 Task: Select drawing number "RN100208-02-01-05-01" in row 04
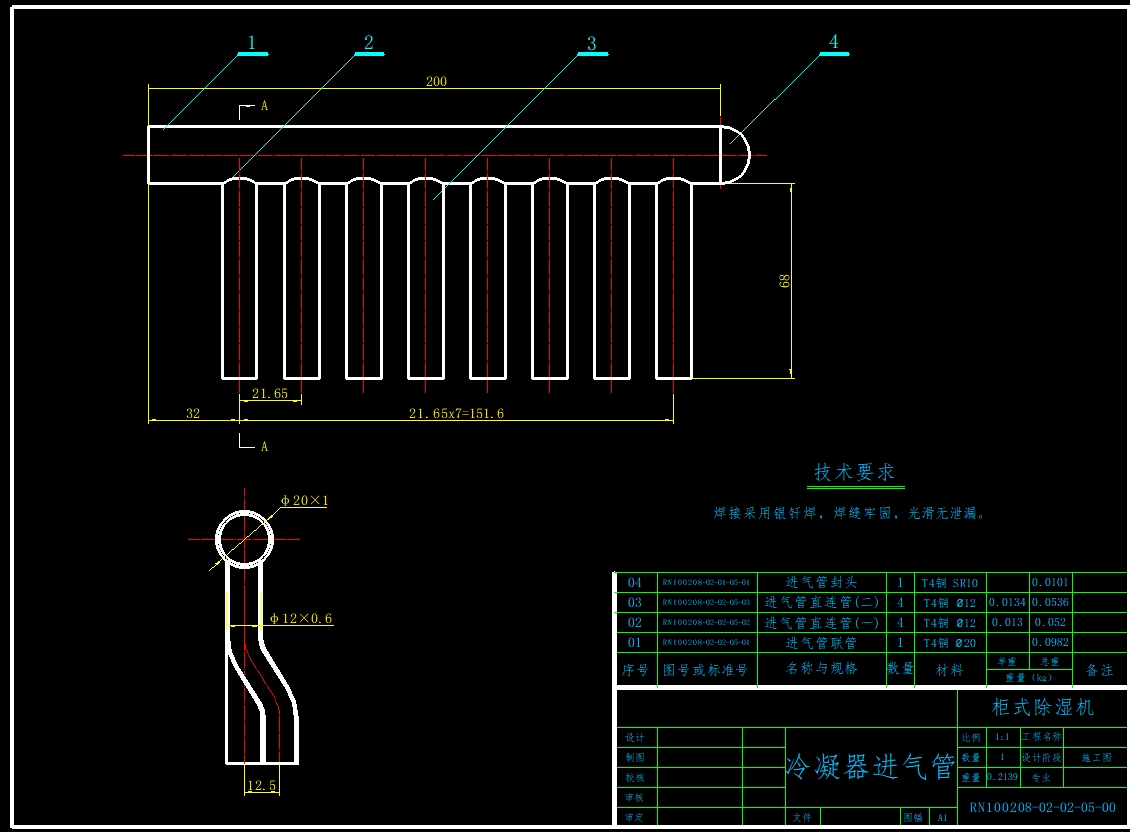tap(706, 582)
